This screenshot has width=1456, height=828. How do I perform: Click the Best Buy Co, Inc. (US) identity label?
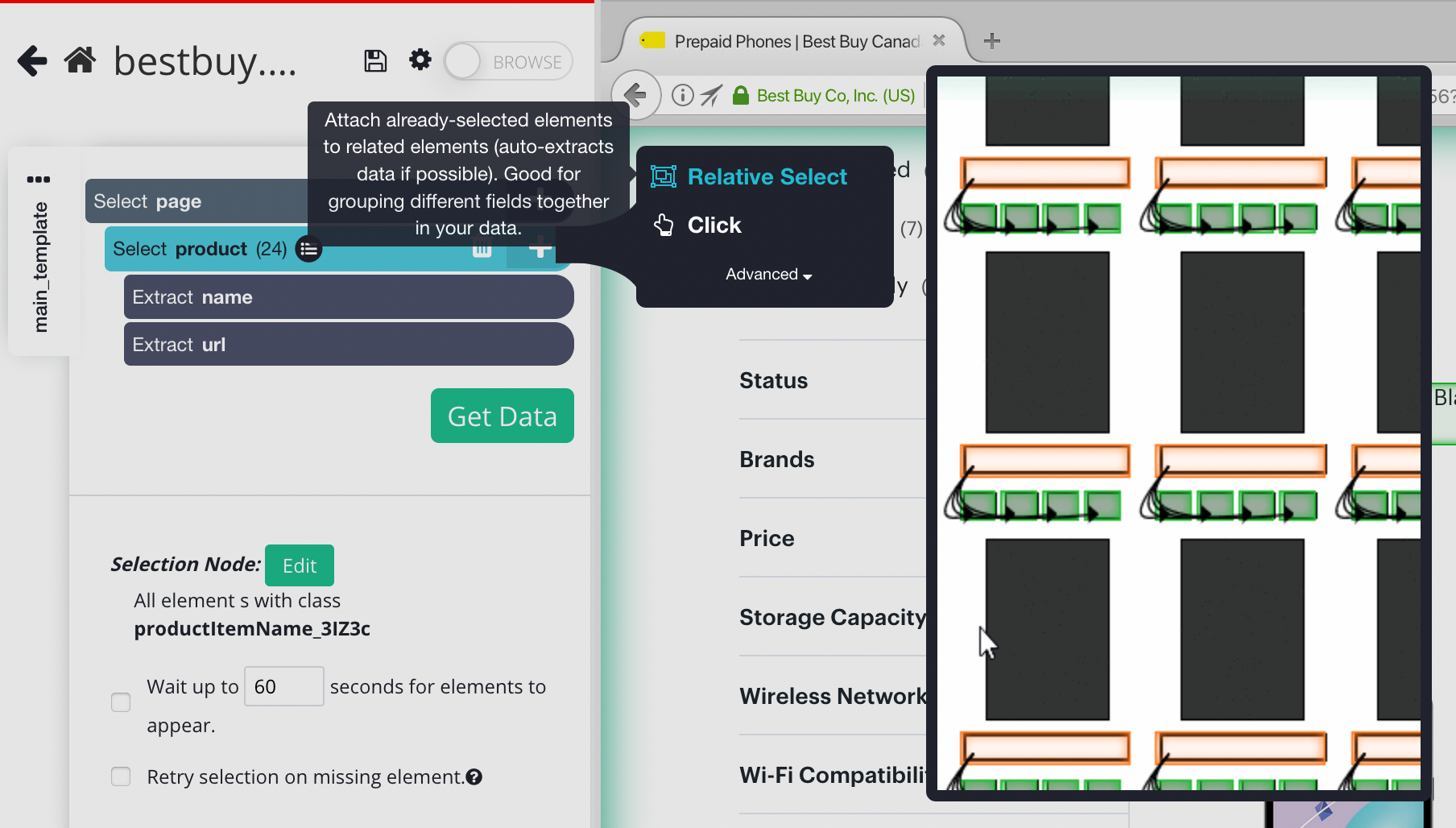836,96
